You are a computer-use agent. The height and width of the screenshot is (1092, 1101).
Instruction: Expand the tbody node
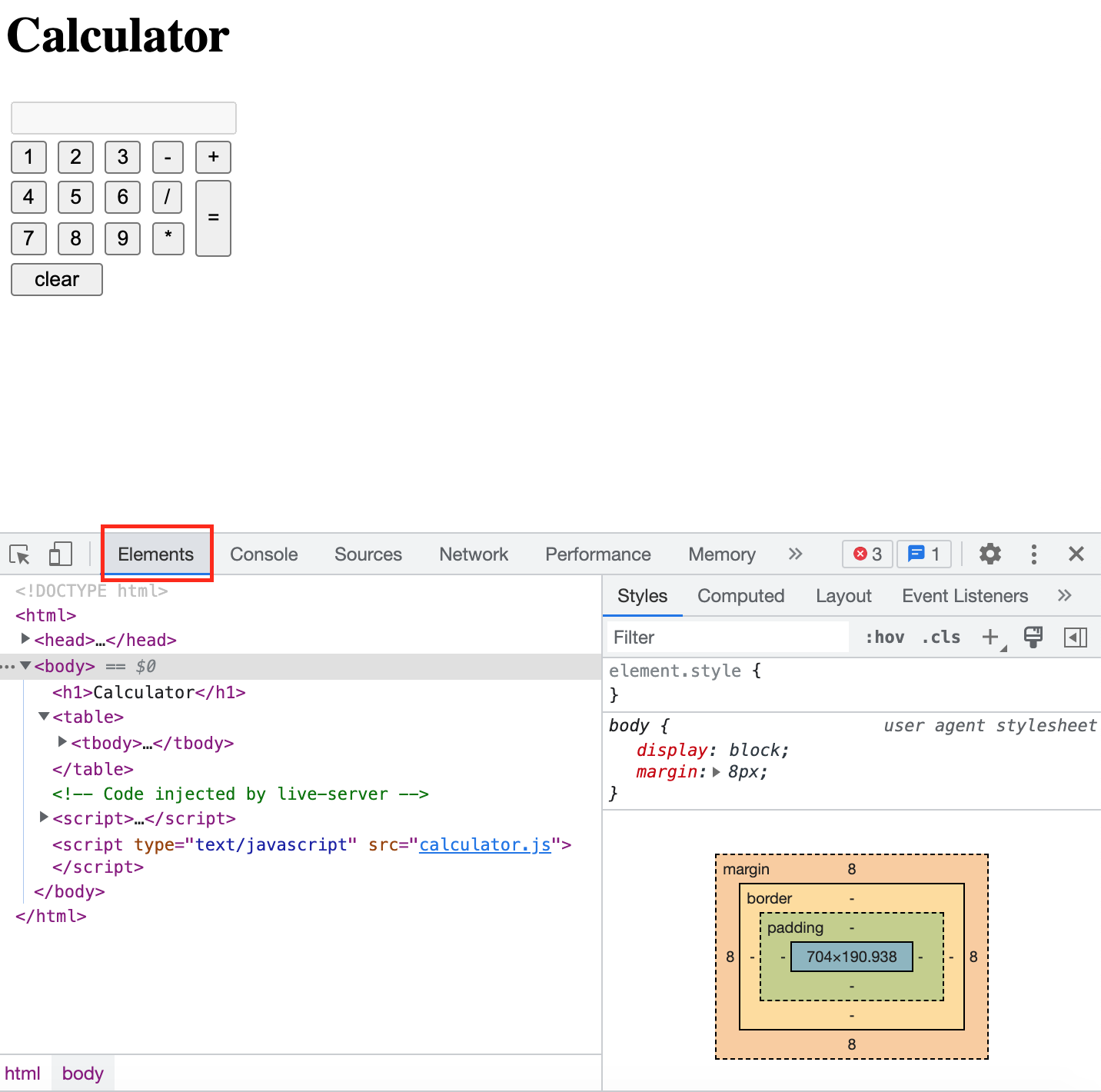[62, 741]
